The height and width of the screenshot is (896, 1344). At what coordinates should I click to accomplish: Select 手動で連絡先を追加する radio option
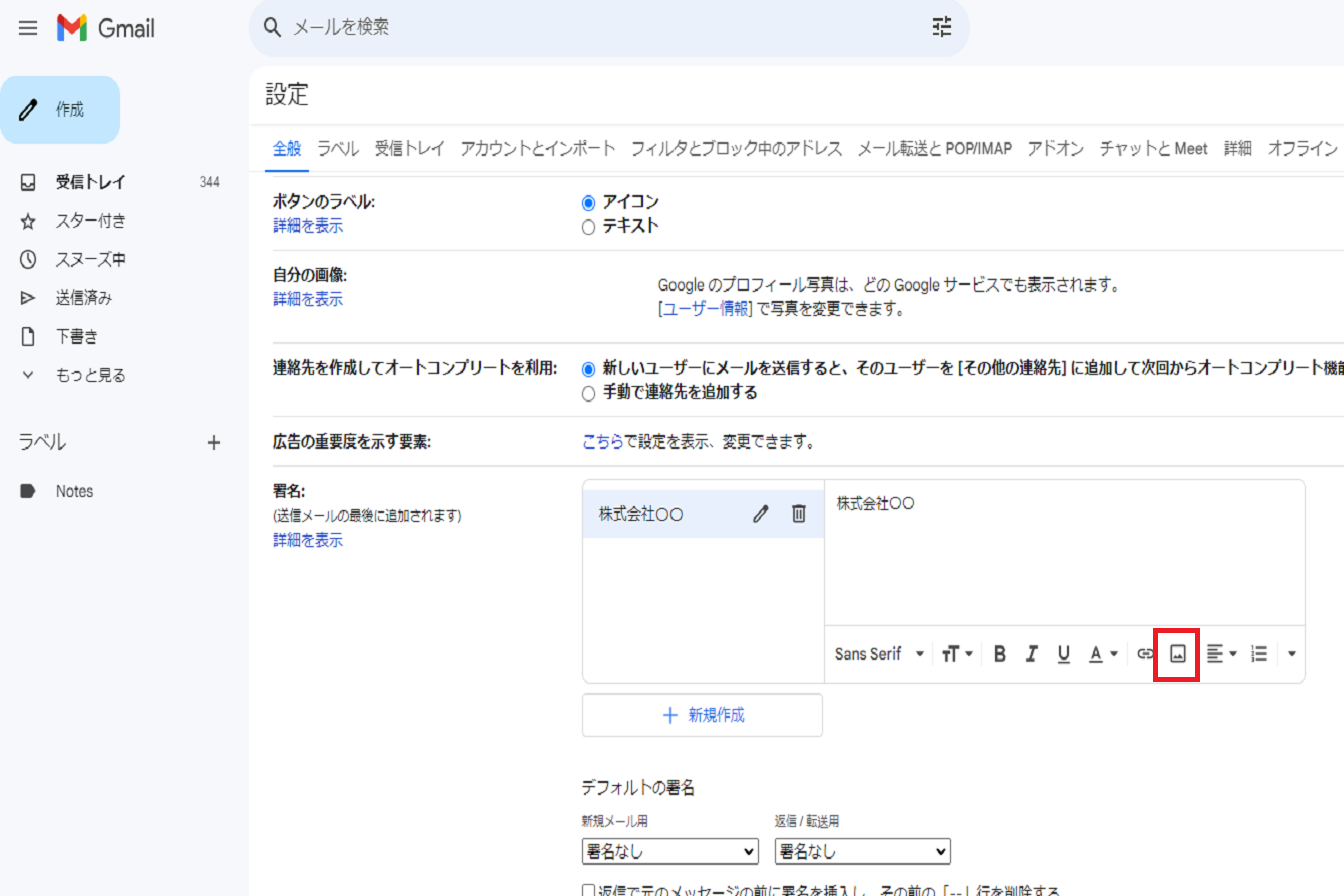pos(588,394)
